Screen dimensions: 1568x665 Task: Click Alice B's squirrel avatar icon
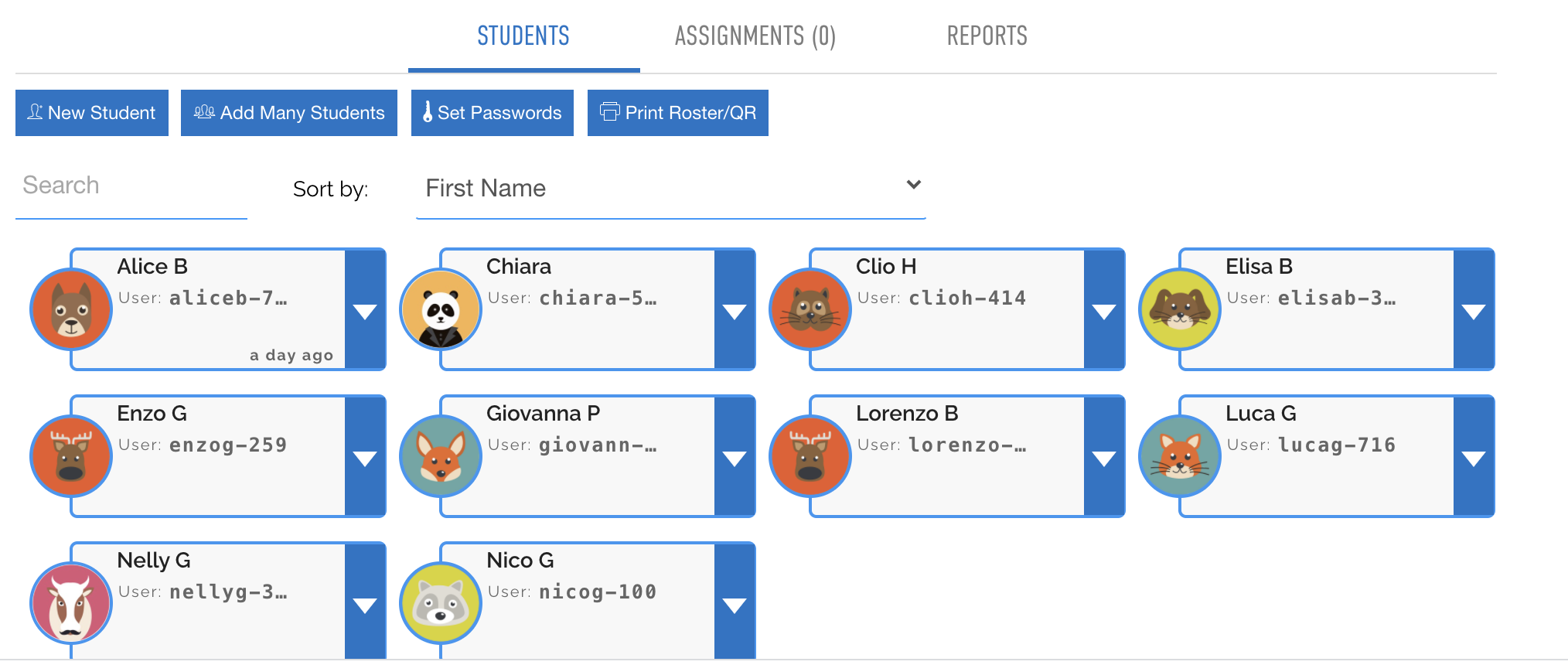pyautogui.click(x=71, y=309)
